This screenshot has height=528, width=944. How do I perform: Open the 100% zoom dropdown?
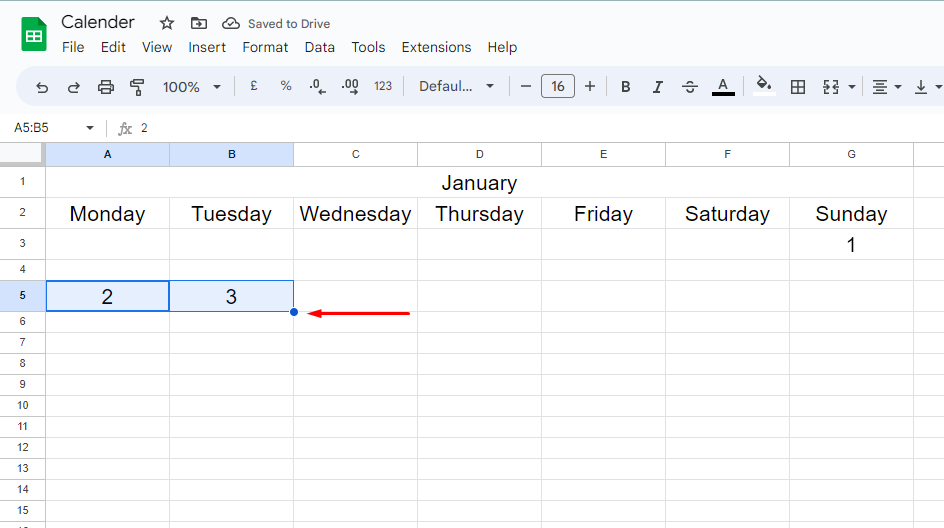pyautogui.click(x=191, y=87)
